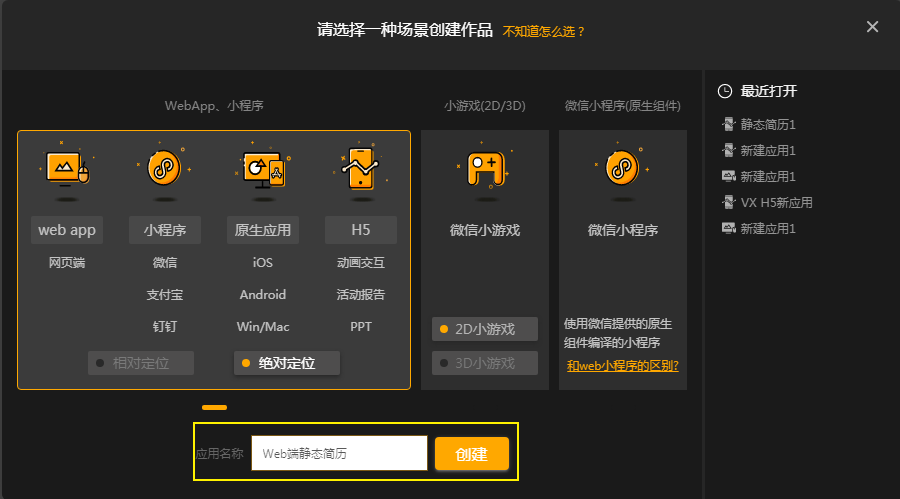
Task: Click the 微信小程序 link icon
Action: tap(622, 168)
